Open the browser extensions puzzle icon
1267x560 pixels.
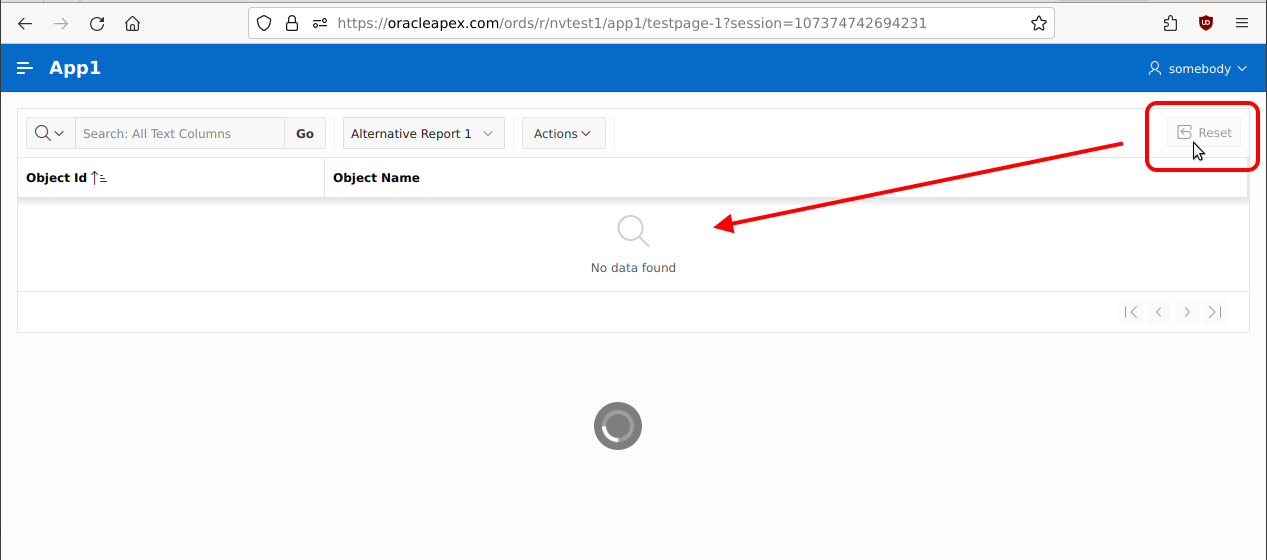click(x=1170, y=23)
